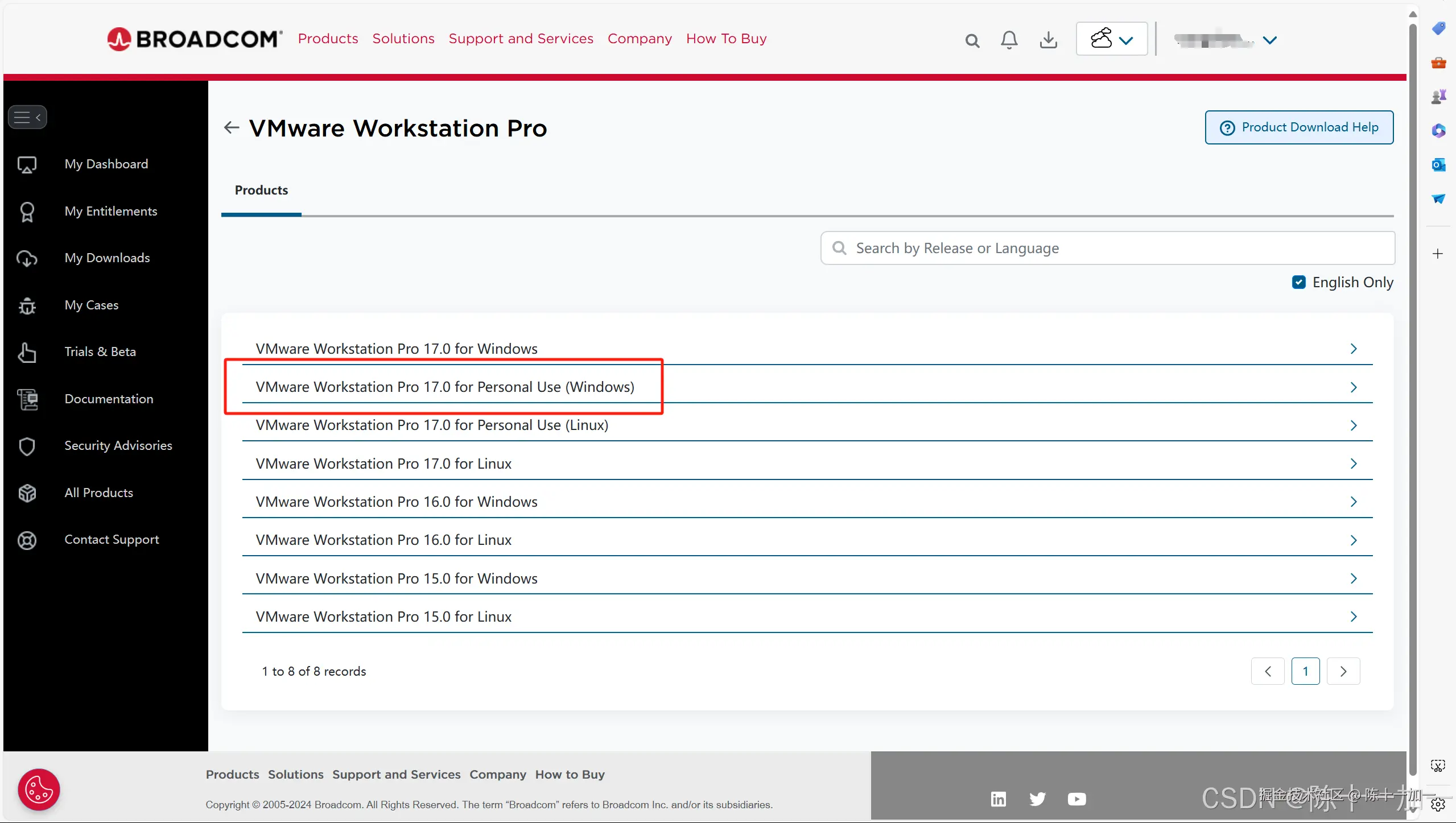This screenshot has height=823, width=1456.
Task: Open cookie settings round button
Action: pyautogui.click(x=39, y=789)
